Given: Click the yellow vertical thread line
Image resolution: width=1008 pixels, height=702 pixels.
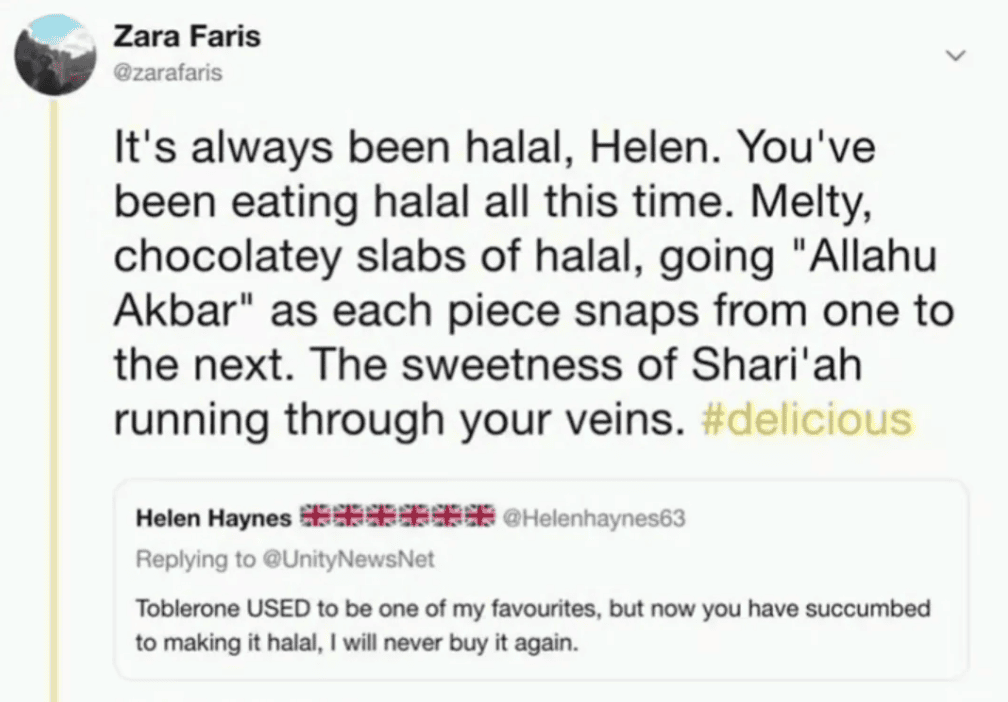Looking at the screenshot, I should click(x=55, y=400).
